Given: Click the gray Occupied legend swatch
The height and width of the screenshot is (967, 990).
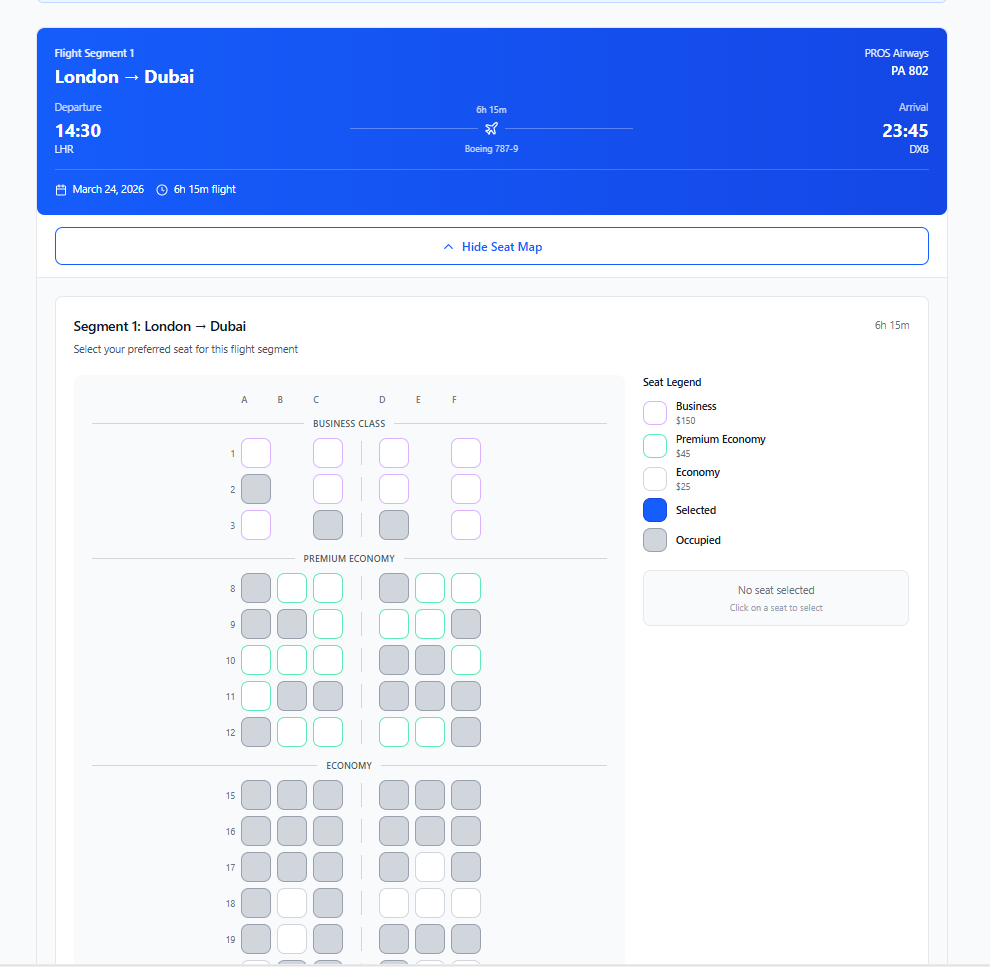Looking at the screenshot, I should pos(655,540).
